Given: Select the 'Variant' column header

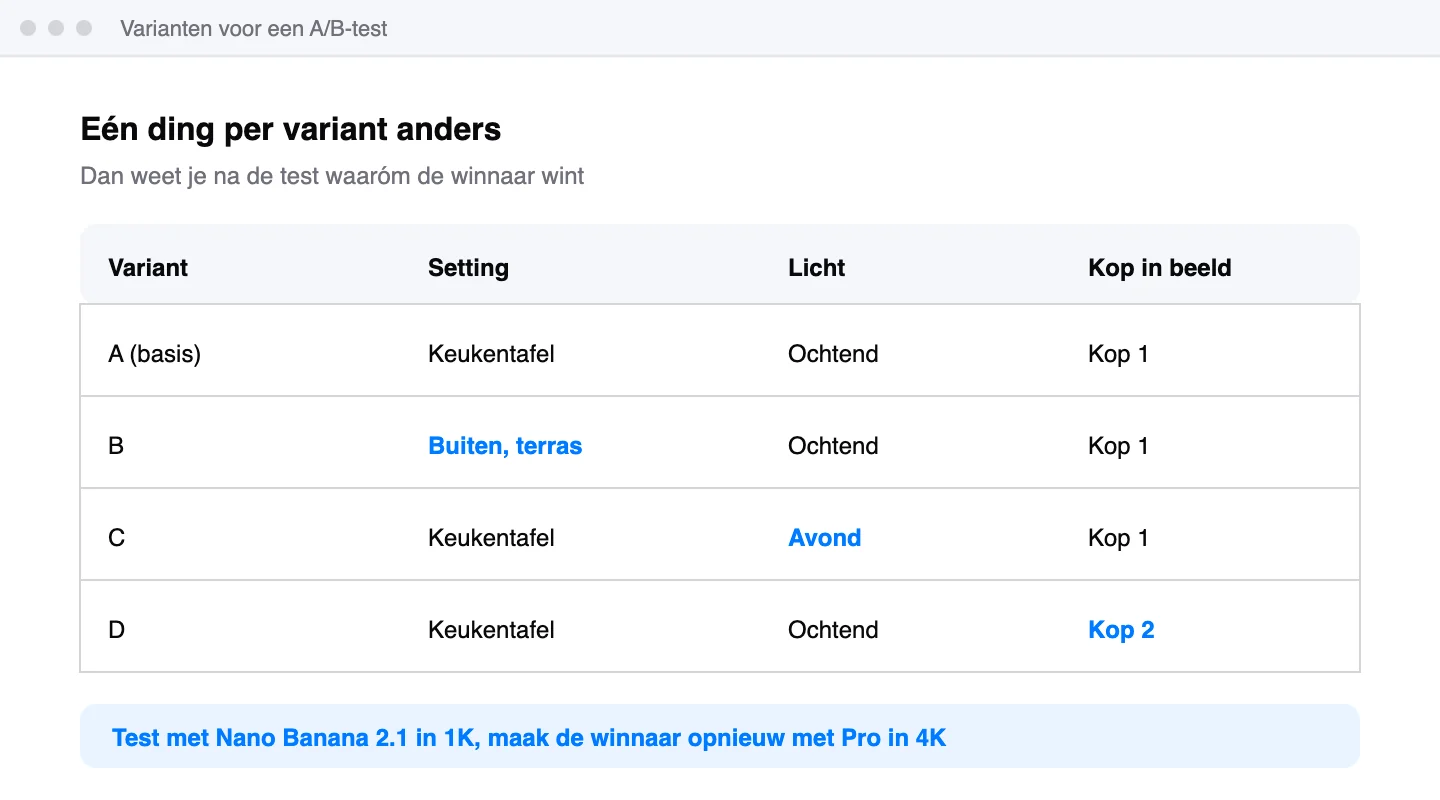Looking at the screenshot, I should [x=148, y=268].
